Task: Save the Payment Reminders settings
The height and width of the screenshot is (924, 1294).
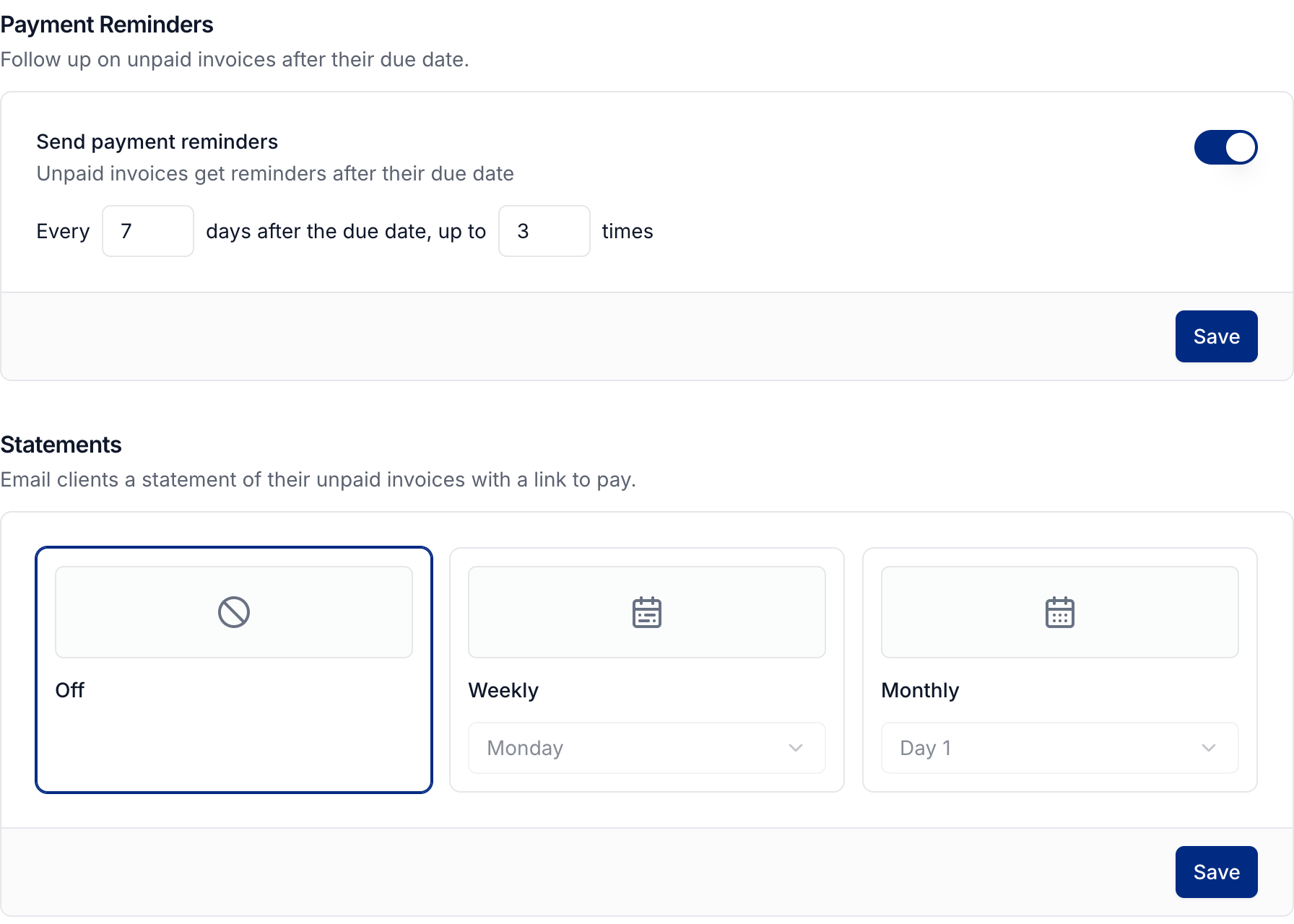Action: tap(1216, 336)
